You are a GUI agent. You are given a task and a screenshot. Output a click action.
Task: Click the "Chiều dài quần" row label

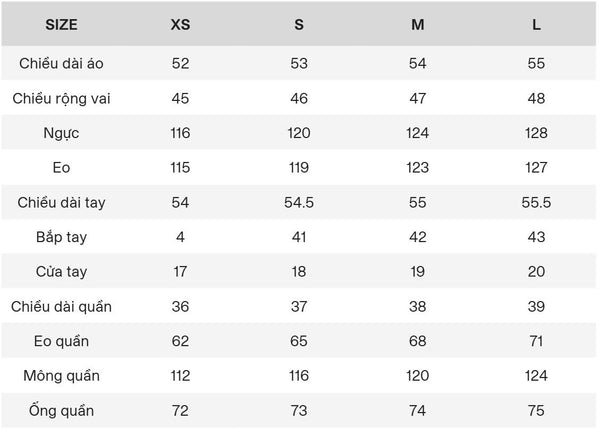coord(61,306)
